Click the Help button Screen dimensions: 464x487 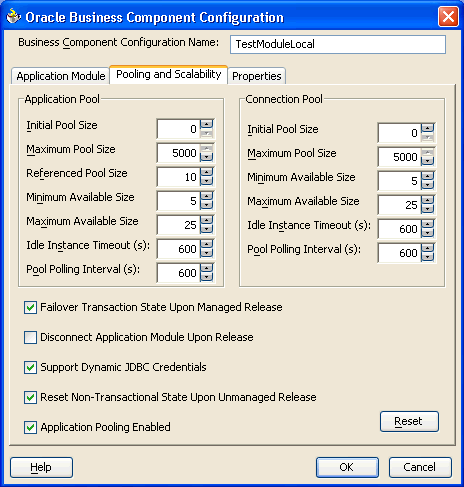tap(41, 467)
